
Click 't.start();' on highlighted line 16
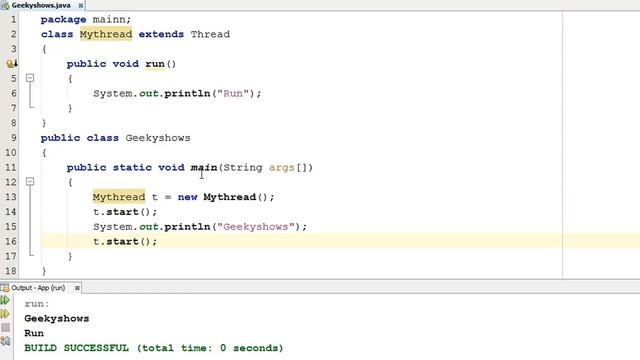point(125,242)
